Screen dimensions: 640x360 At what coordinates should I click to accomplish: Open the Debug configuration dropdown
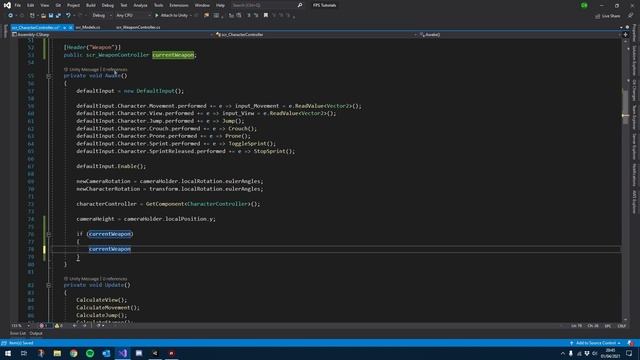click(102, 16)
